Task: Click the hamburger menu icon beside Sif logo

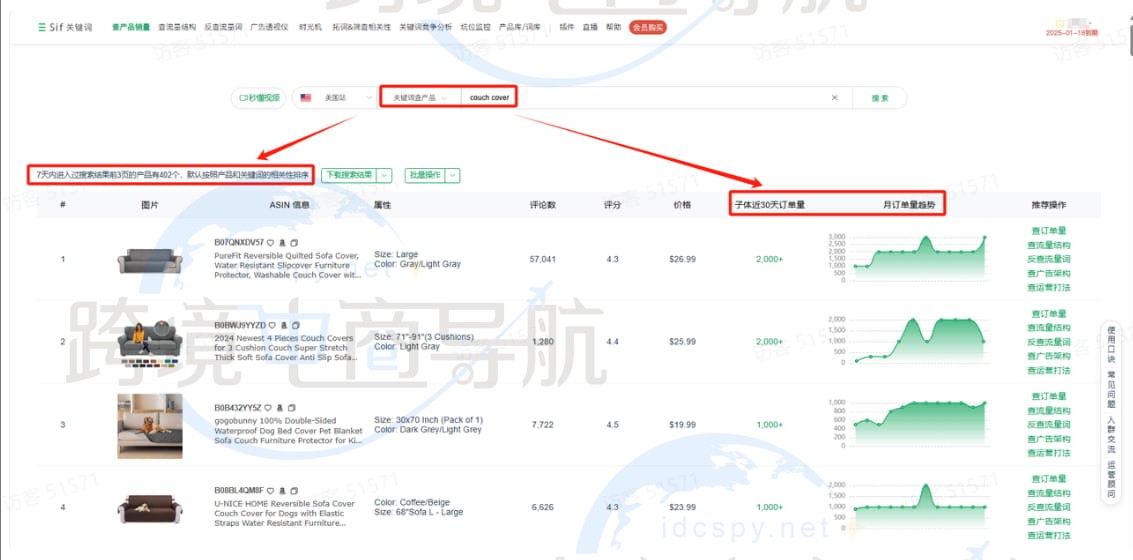Action: click(40, 27)
